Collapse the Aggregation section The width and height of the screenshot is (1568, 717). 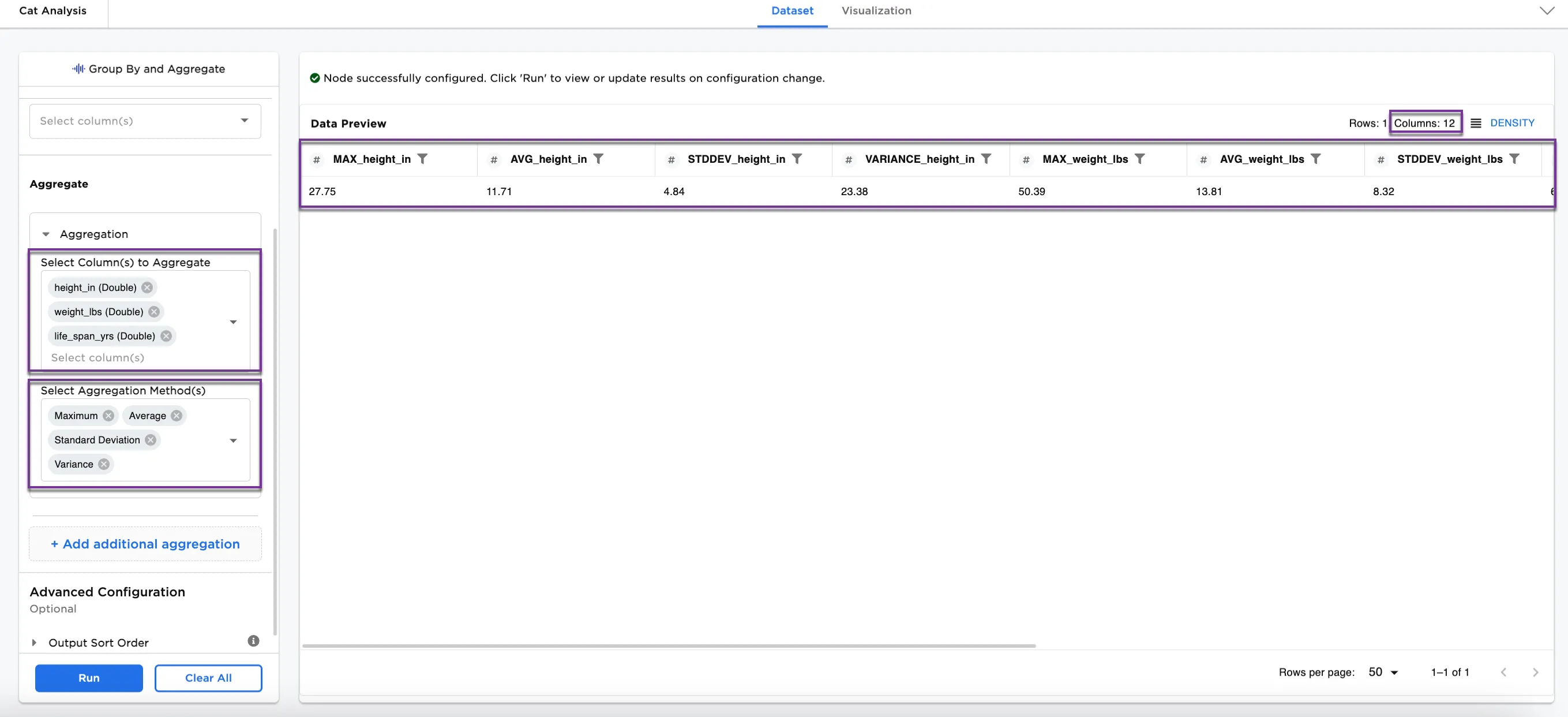click(46, 234)
